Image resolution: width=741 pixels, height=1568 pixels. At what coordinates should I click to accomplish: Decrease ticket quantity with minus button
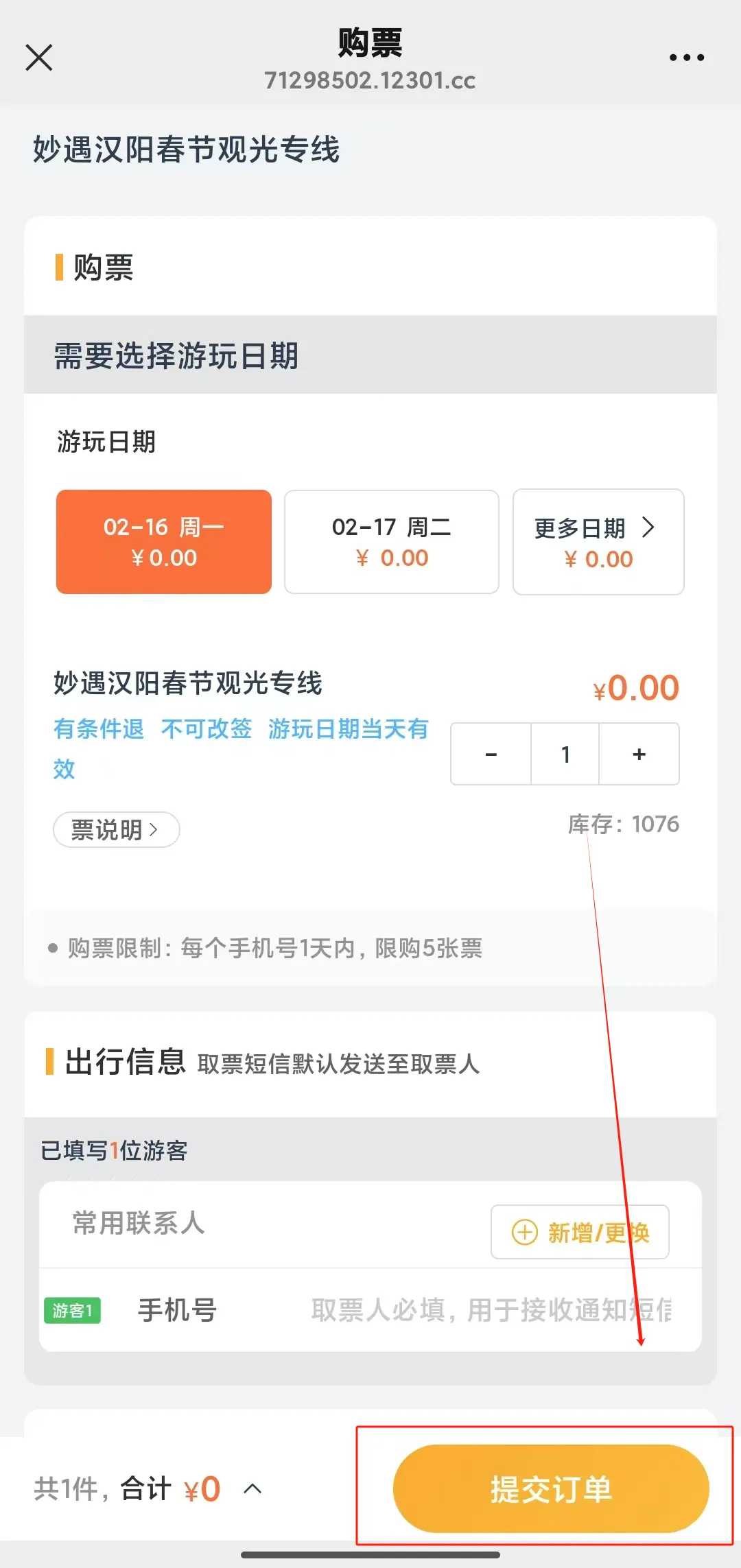pyautogui.click(x=491, y=755)
